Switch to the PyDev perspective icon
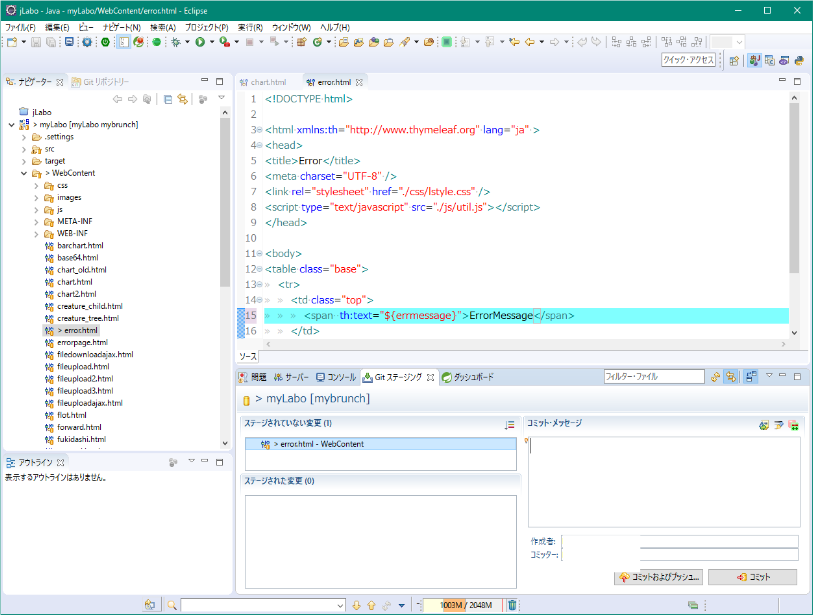The height and width of the screenshot is (615, 813). [799, 61]
